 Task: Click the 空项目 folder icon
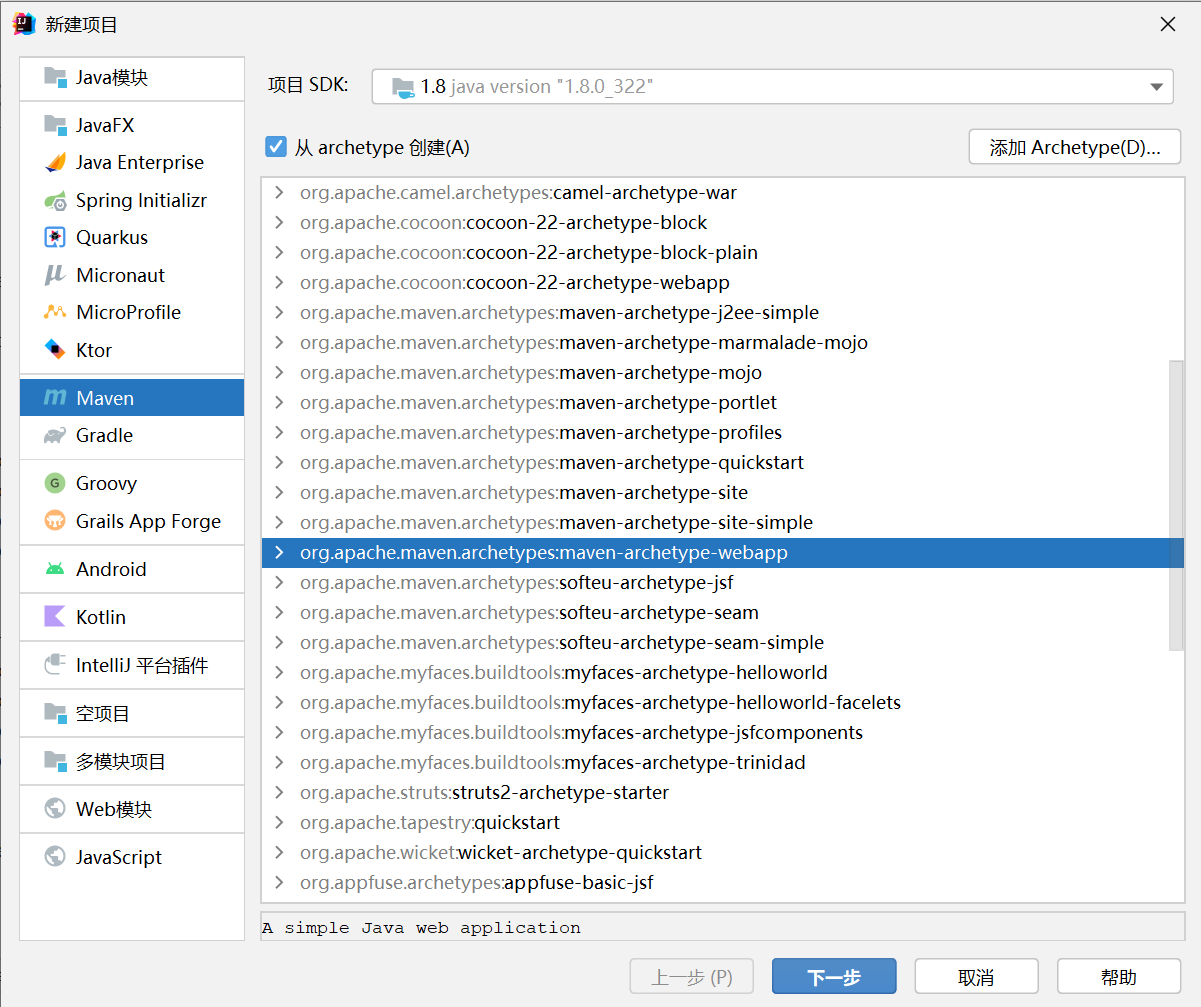55,713
